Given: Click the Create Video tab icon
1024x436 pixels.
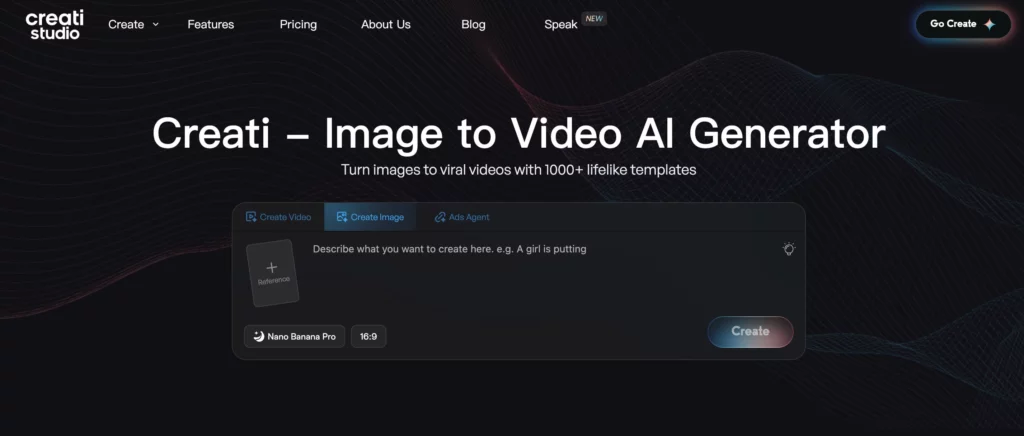Looking at the screenshot, I should [251, 217].
